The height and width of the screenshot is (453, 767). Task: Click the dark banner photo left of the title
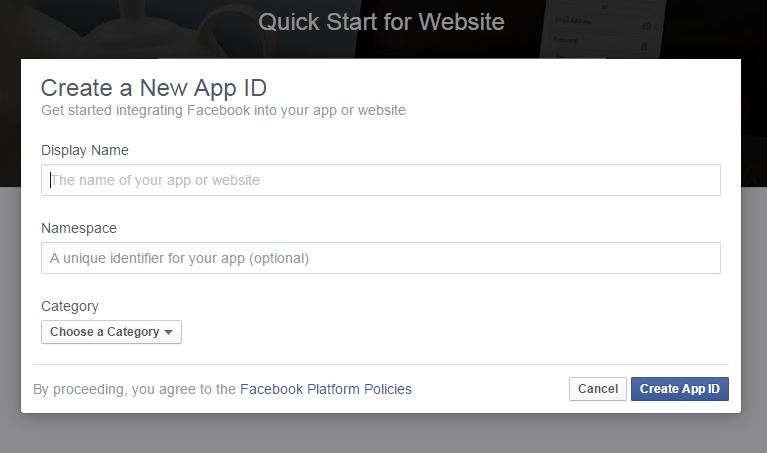click(120, 25)
